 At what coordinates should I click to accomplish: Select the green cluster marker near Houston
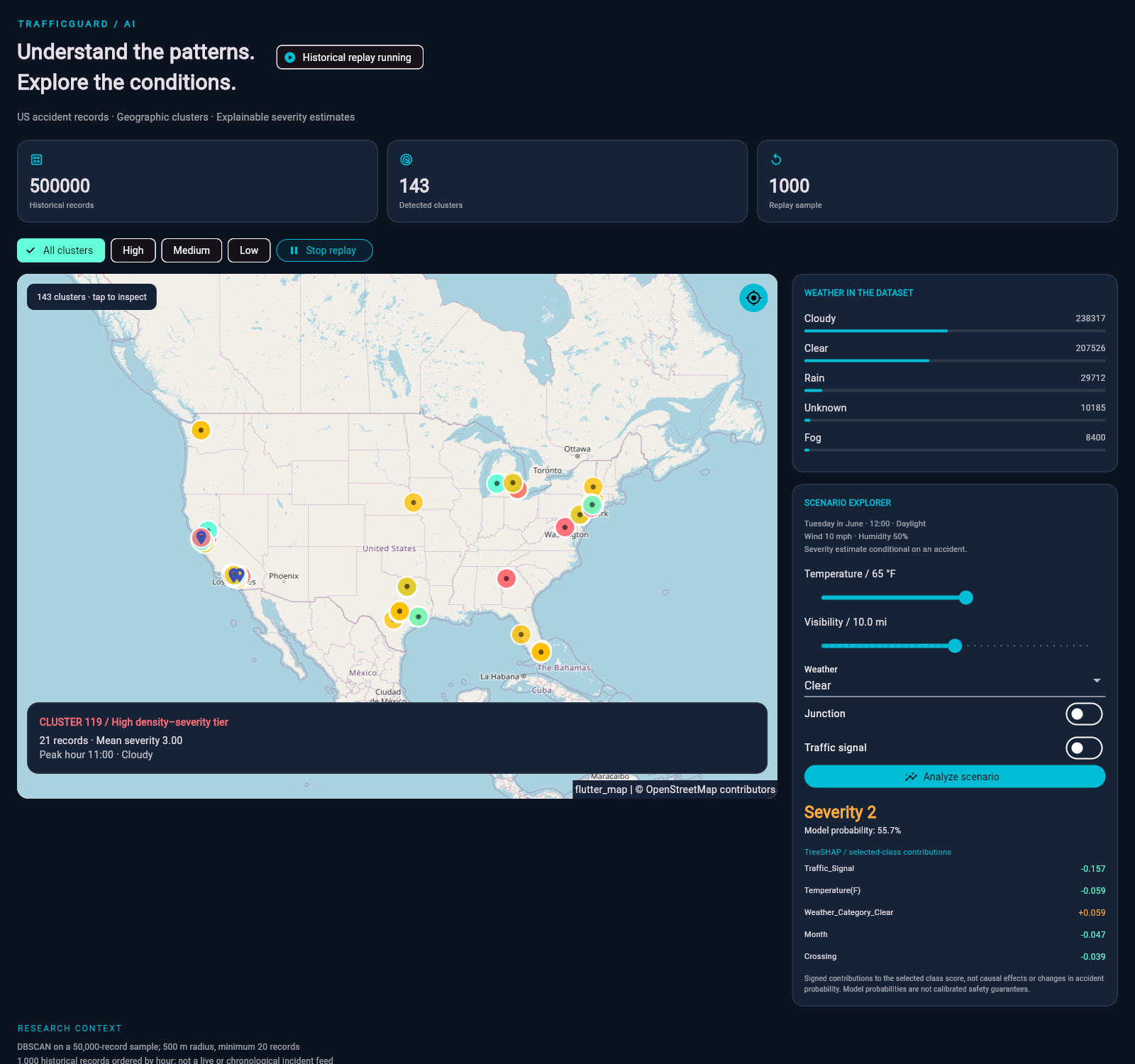pyautogui.click(x=419, y=616)
